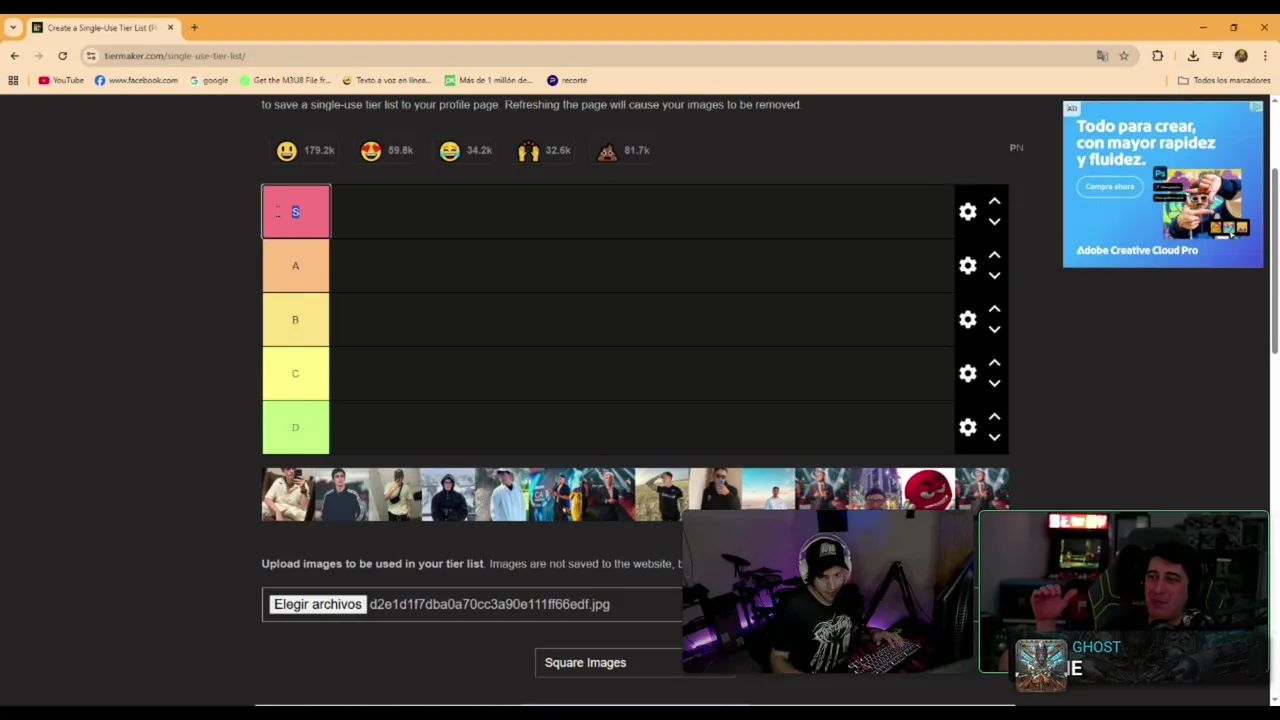Click the page vertical scrollbar
The width and height of the screenshot is (1280, 720).
click(1275, 260)
